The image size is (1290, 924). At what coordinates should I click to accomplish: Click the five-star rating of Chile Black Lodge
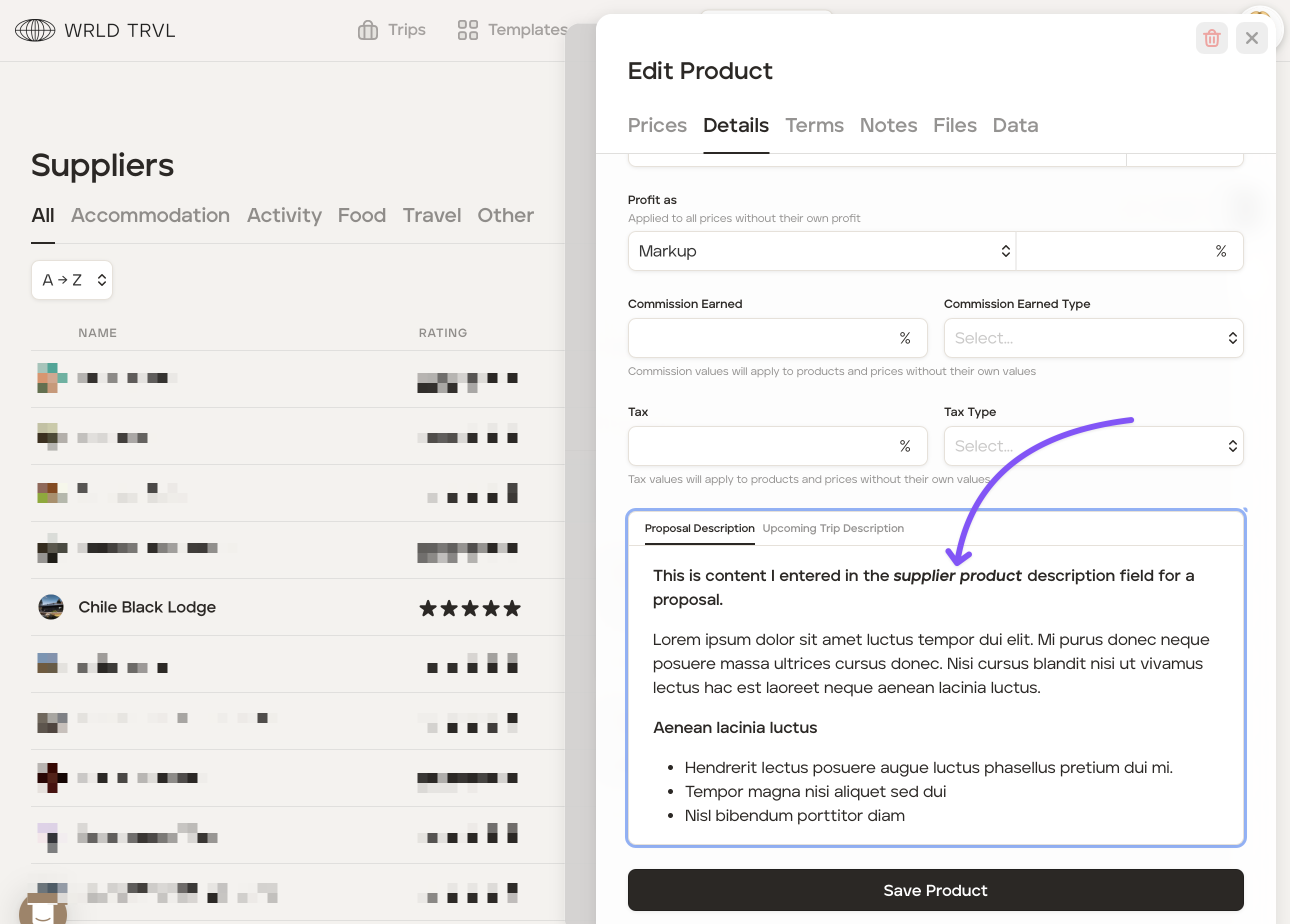point(470,608)
